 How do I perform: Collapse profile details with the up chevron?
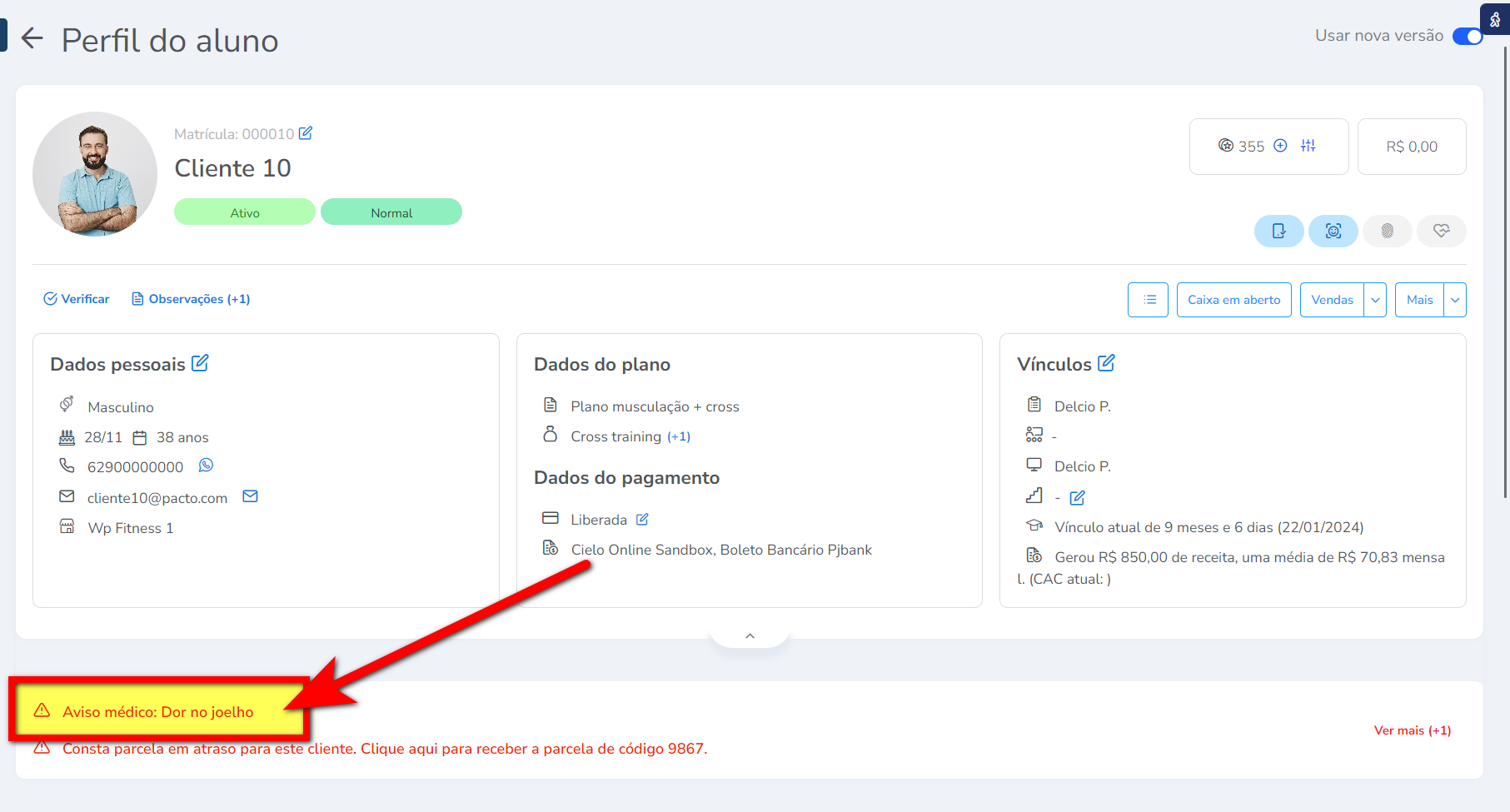[750, 635]
